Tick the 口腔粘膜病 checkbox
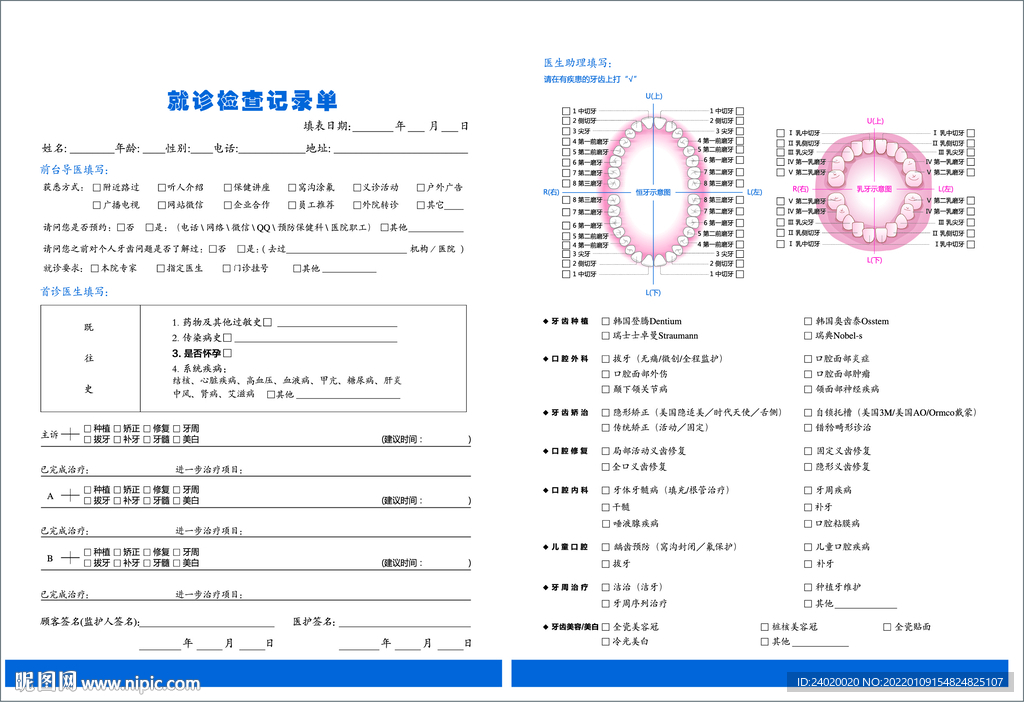The image size is (1024, 702). pos(808,524)
